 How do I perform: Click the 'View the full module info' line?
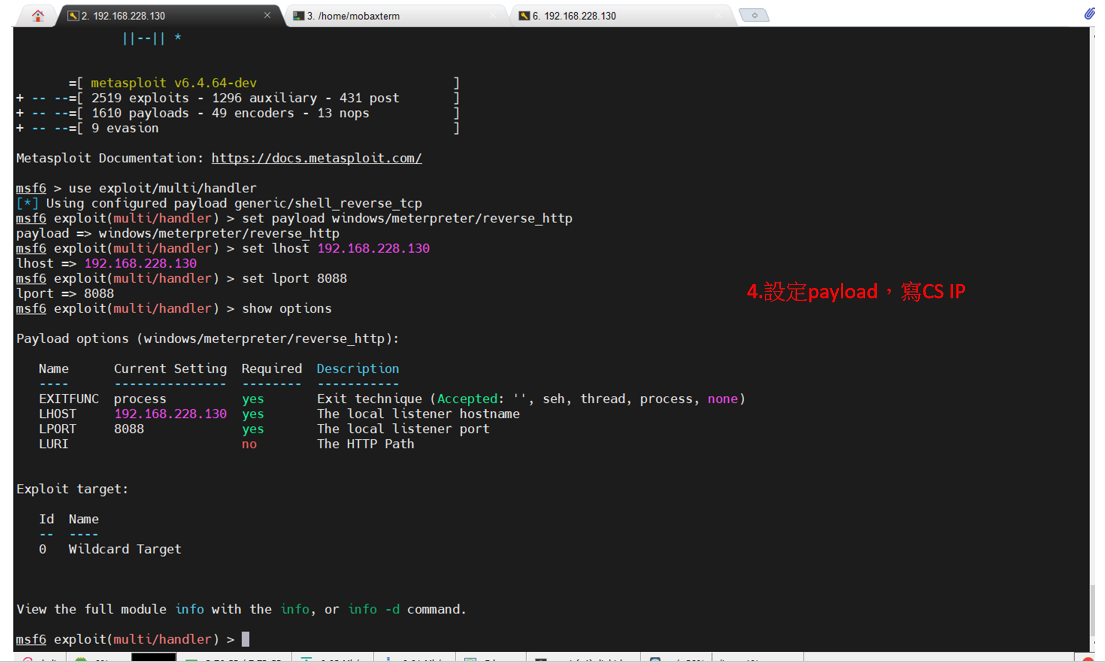241,609
